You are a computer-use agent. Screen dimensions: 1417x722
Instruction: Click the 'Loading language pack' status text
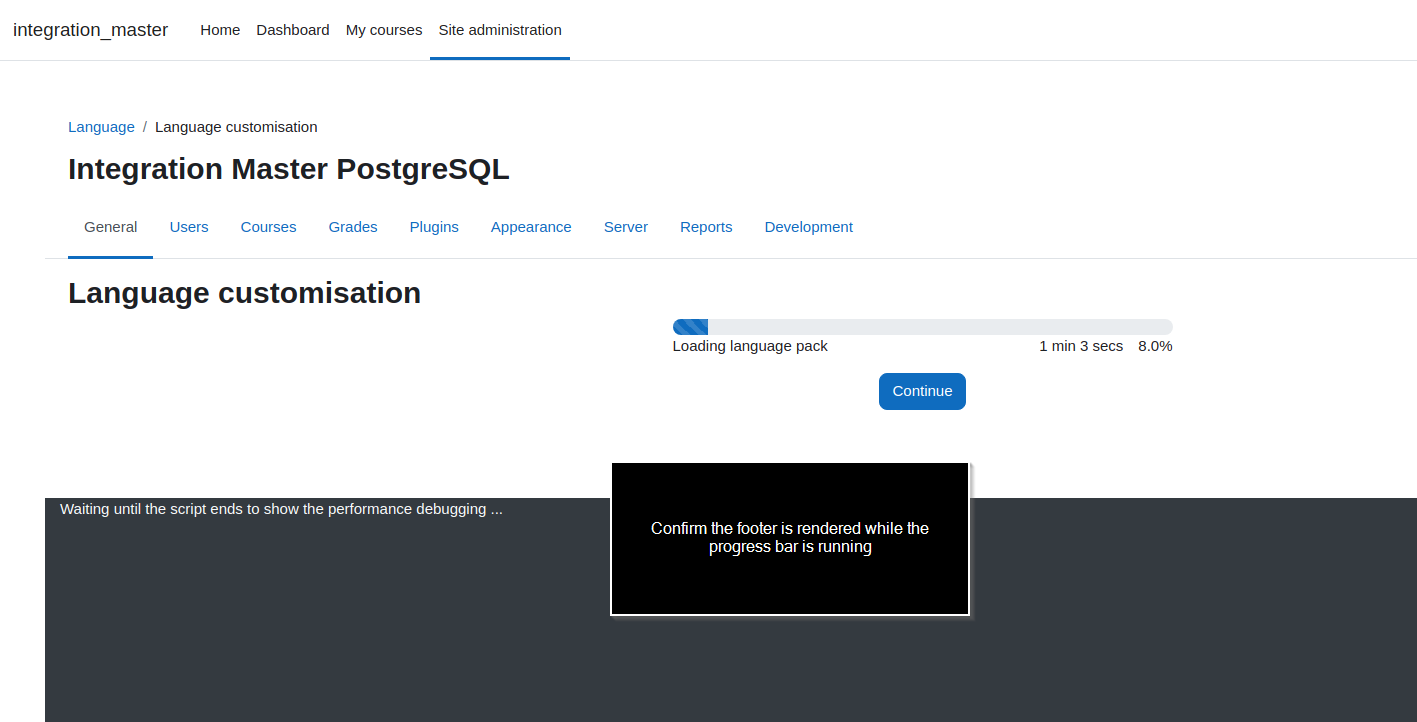(x=750, y=346)
